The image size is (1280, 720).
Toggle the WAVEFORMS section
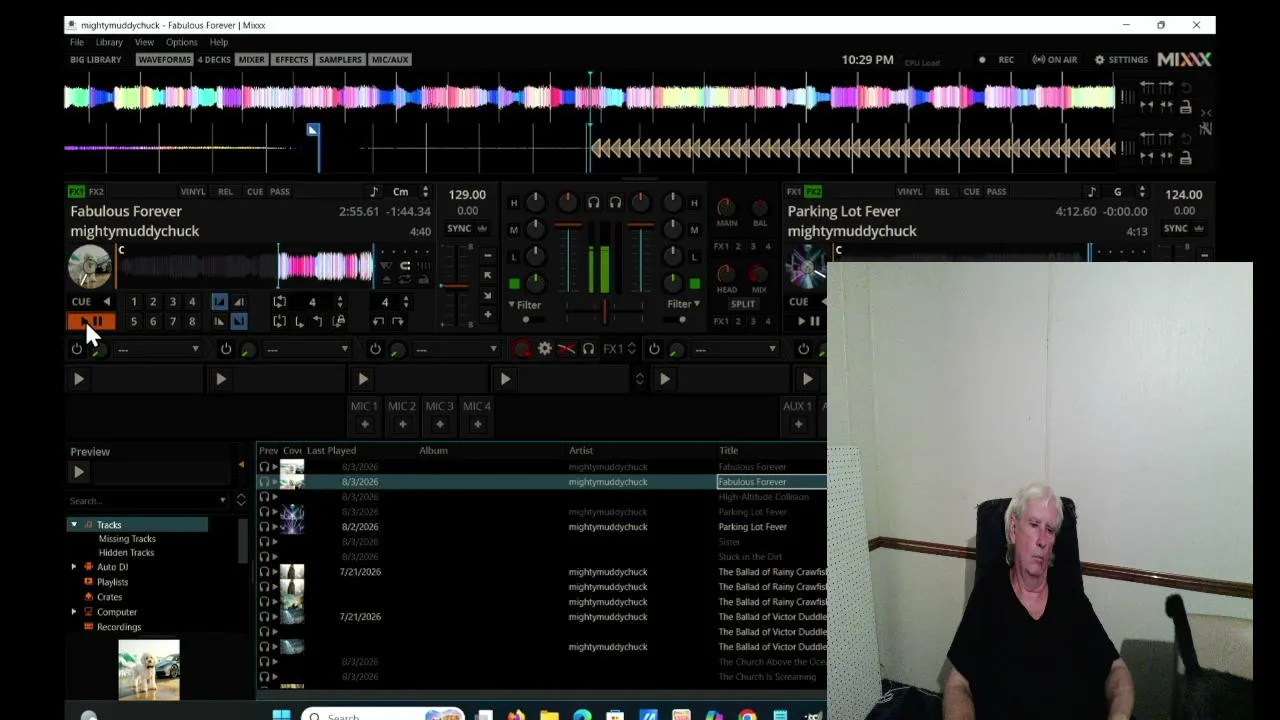point(165,60)
